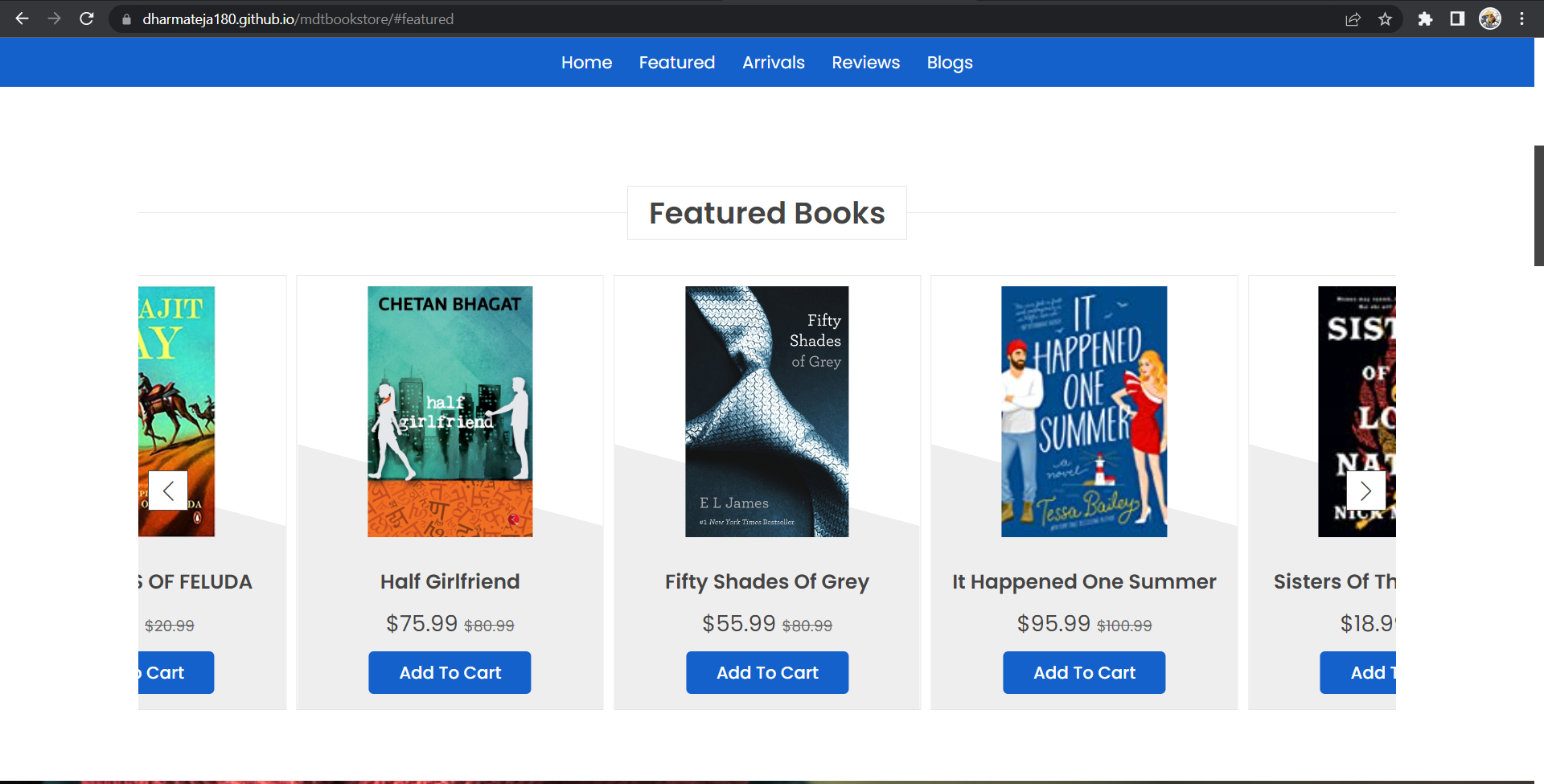Navigate to the Blogs section
This screenshot has width=1544, height=784.
coord(949,62)
